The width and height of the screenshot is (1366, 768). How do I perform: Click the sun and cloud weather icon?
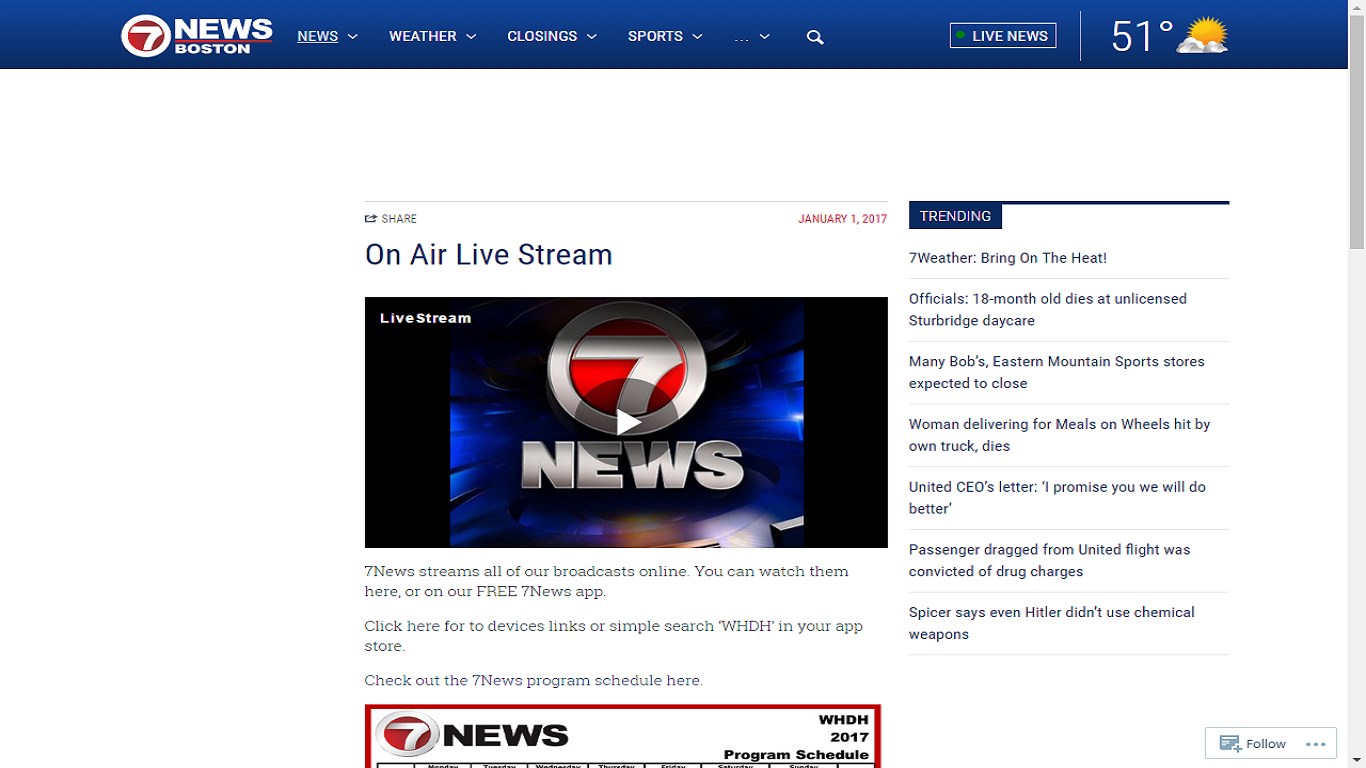click(1202, 36)
